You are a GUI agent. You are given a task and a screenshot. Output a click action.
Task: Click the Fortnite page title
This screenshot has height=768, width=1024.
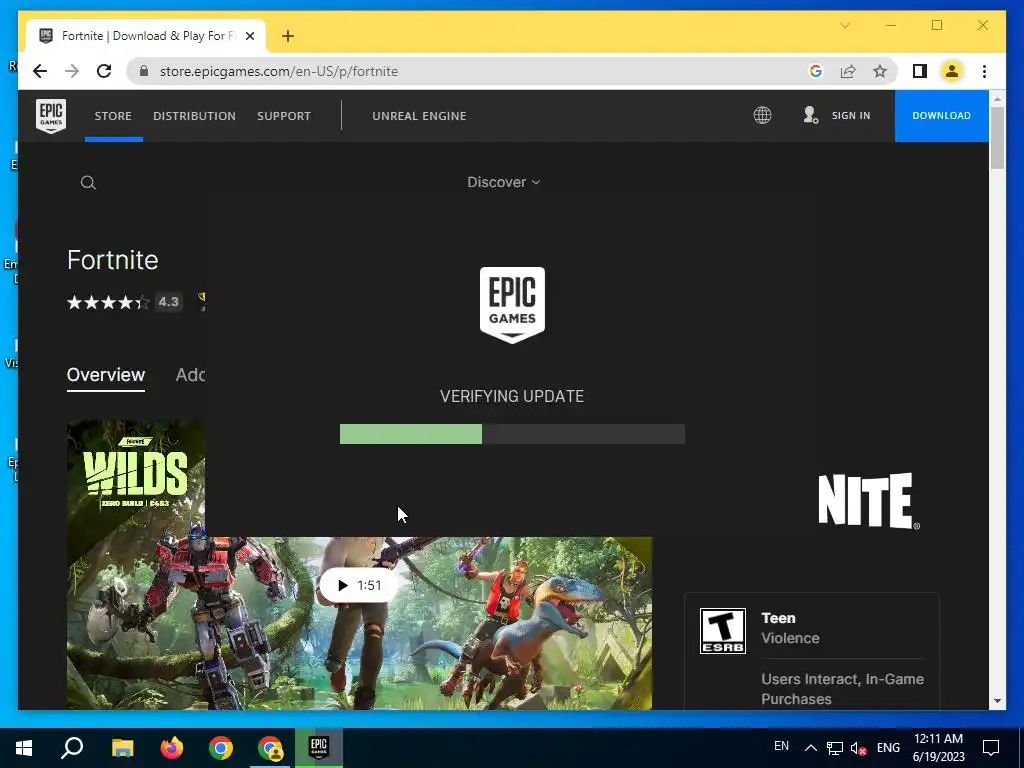coord(113,260)
